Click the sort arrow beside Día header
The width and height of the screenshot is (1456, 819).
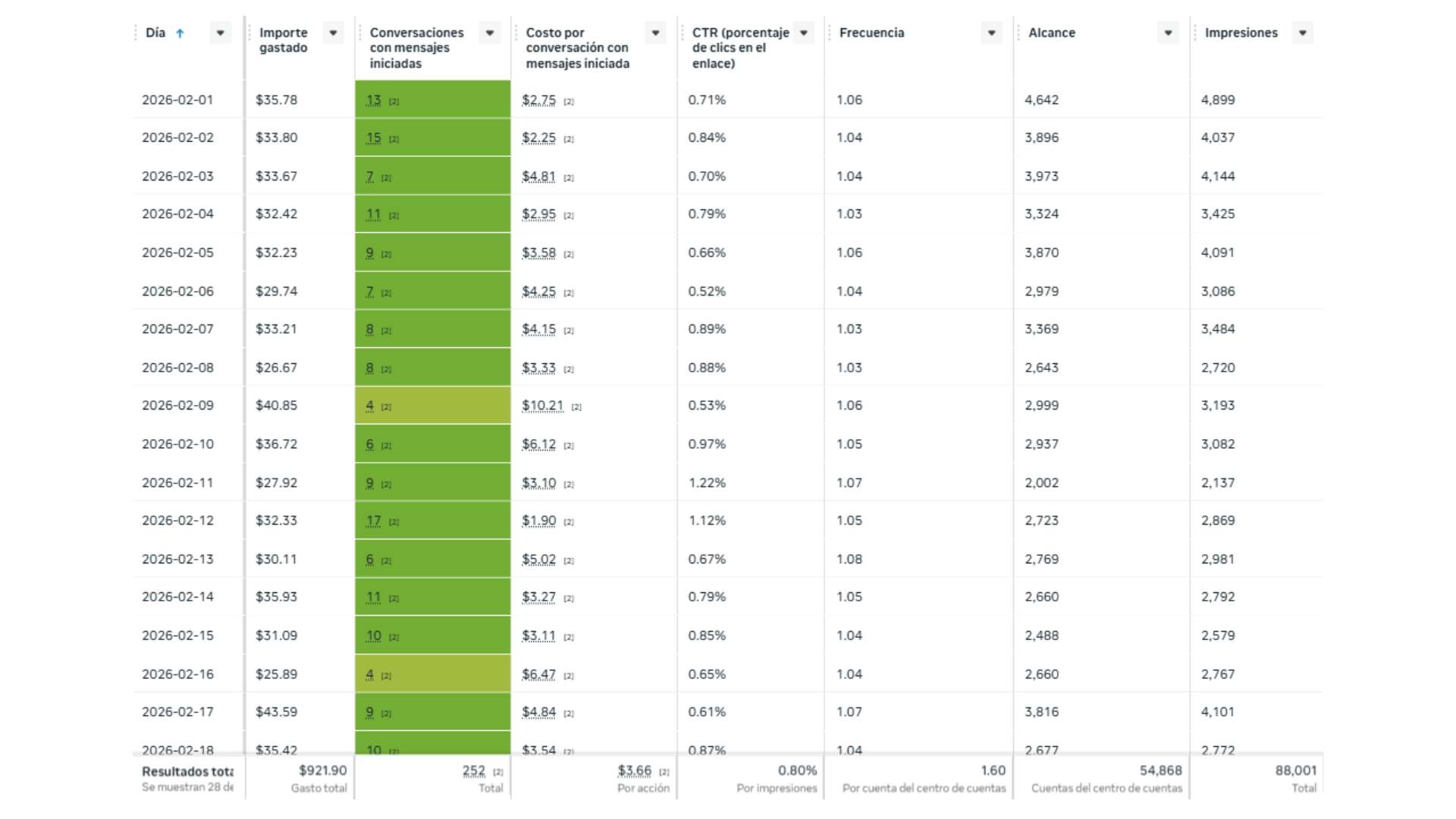click(x=180, y=33)
